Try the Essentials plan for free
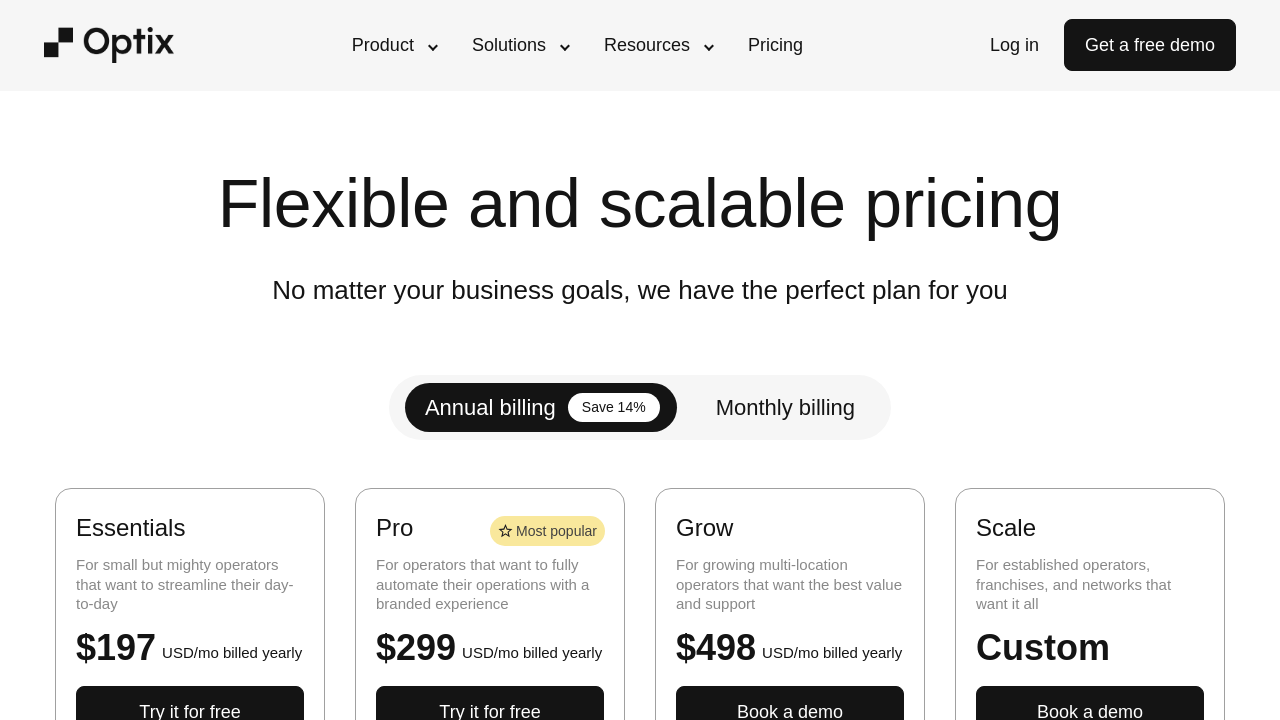The image size is (1280, 720). (190, 708)
